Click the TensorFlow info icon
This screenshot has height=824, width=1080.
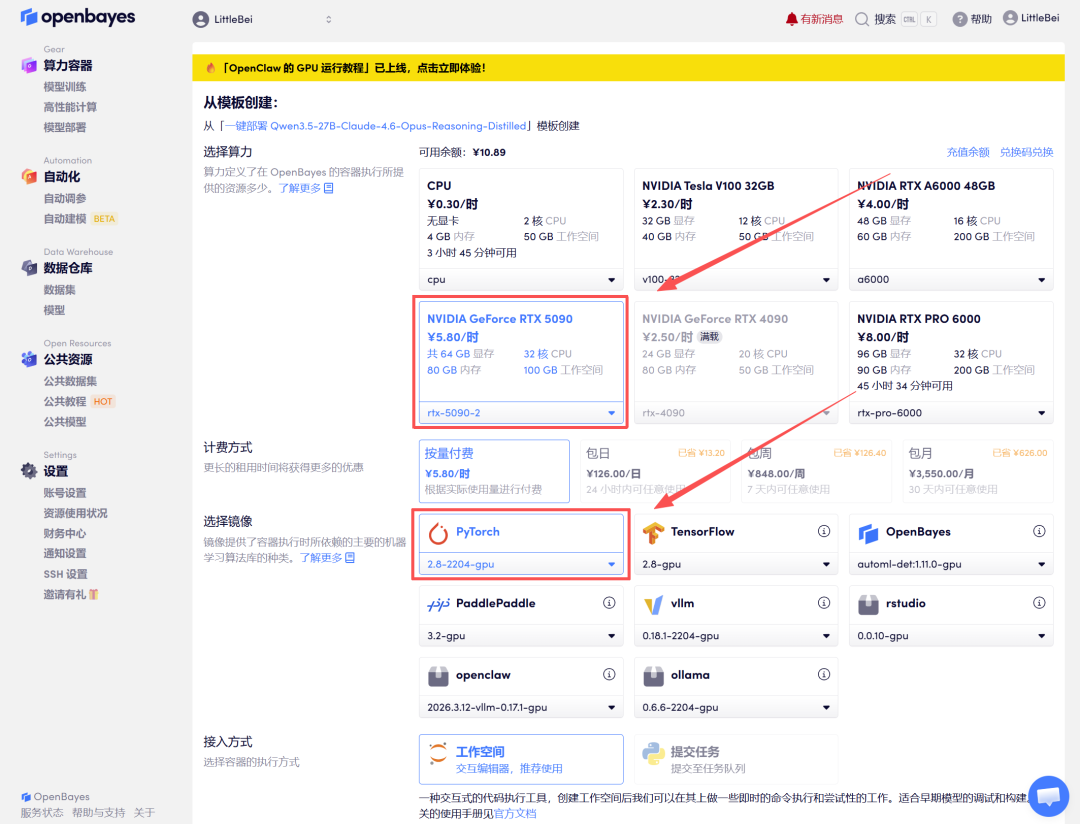824,531
